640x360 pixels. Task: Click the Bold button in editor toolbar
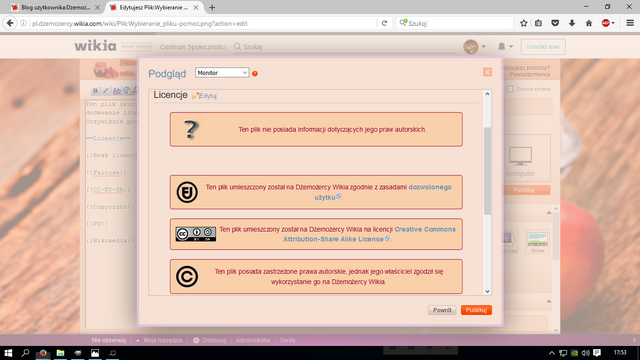(95, 91)
